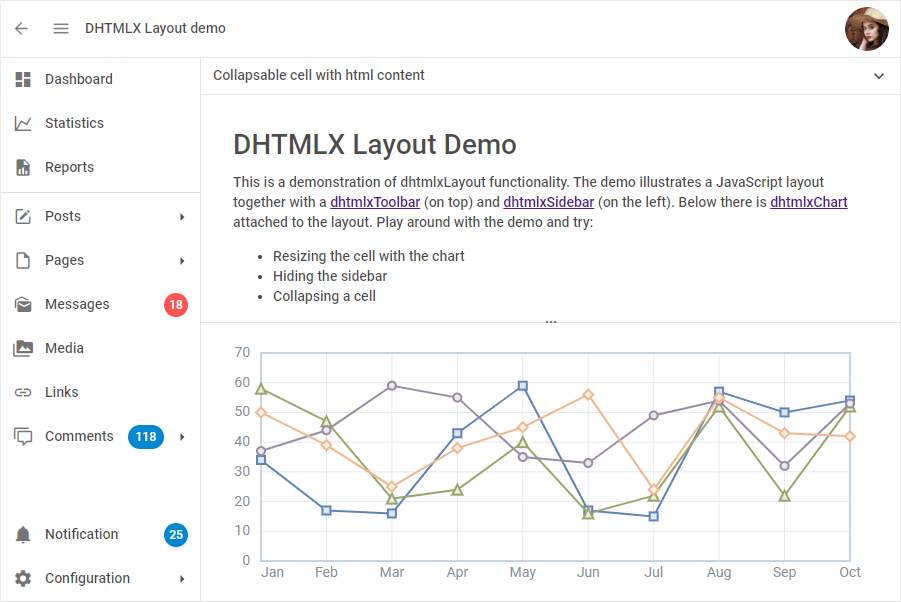Click the 'Jan' x-axis label

click(272, 572)
